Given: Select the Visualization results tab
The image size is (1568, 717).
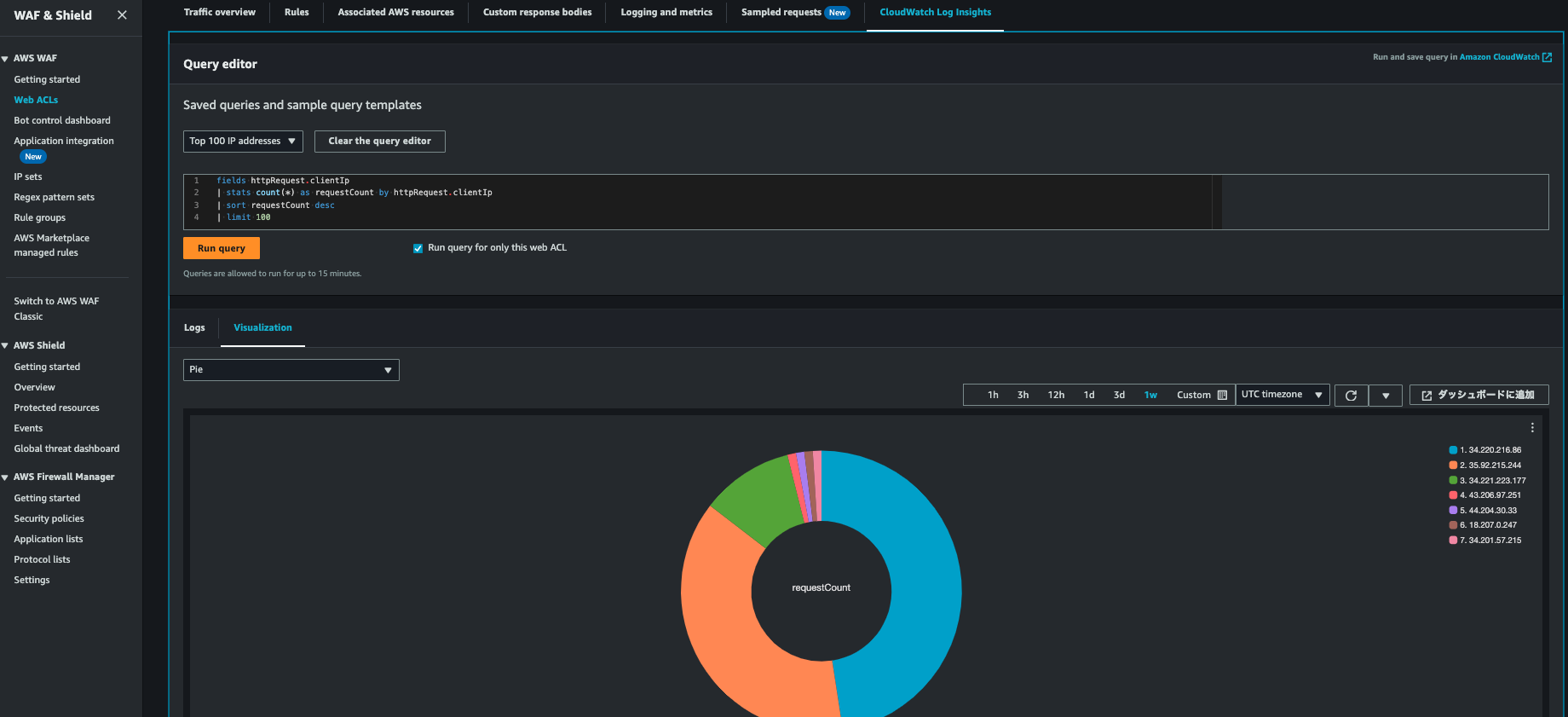Looking at the screenshot, I should point(262,328).
